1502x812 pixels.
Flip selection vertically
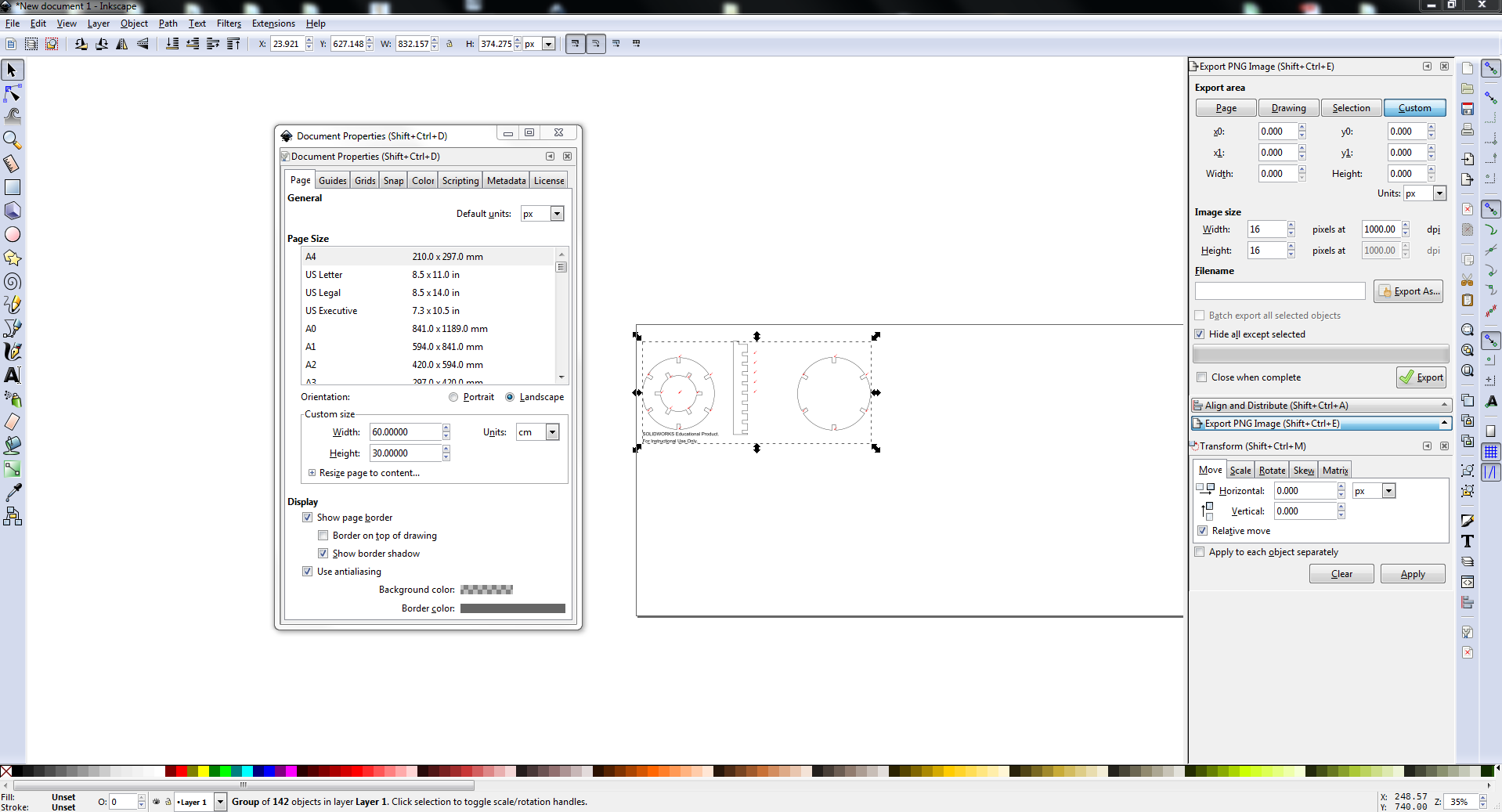tap(143, 44)
